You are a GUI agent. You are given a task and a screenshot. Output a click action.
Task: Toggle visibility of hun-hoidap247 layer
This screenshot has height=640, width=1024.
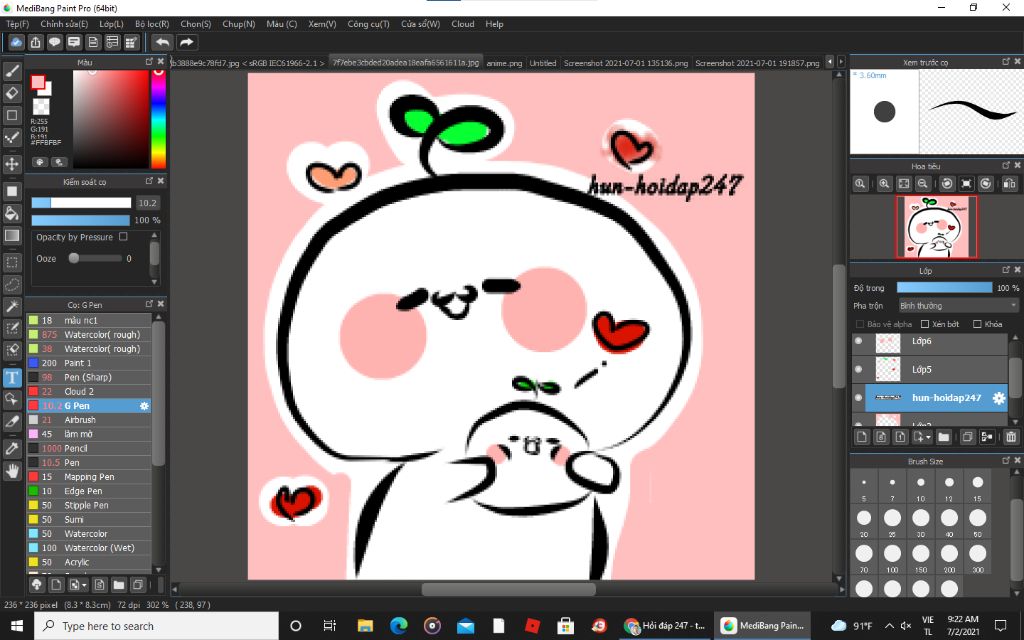tap(859, 398)
